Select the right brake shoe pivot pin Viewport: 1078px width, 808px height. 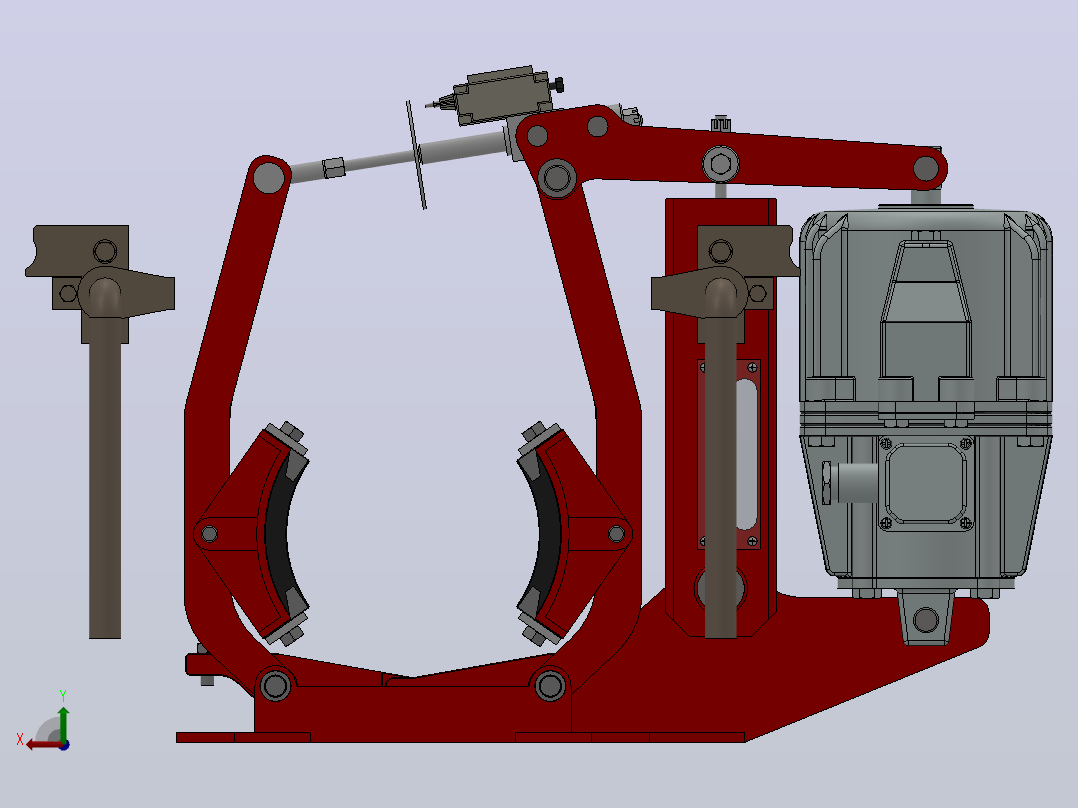[617, 534]
